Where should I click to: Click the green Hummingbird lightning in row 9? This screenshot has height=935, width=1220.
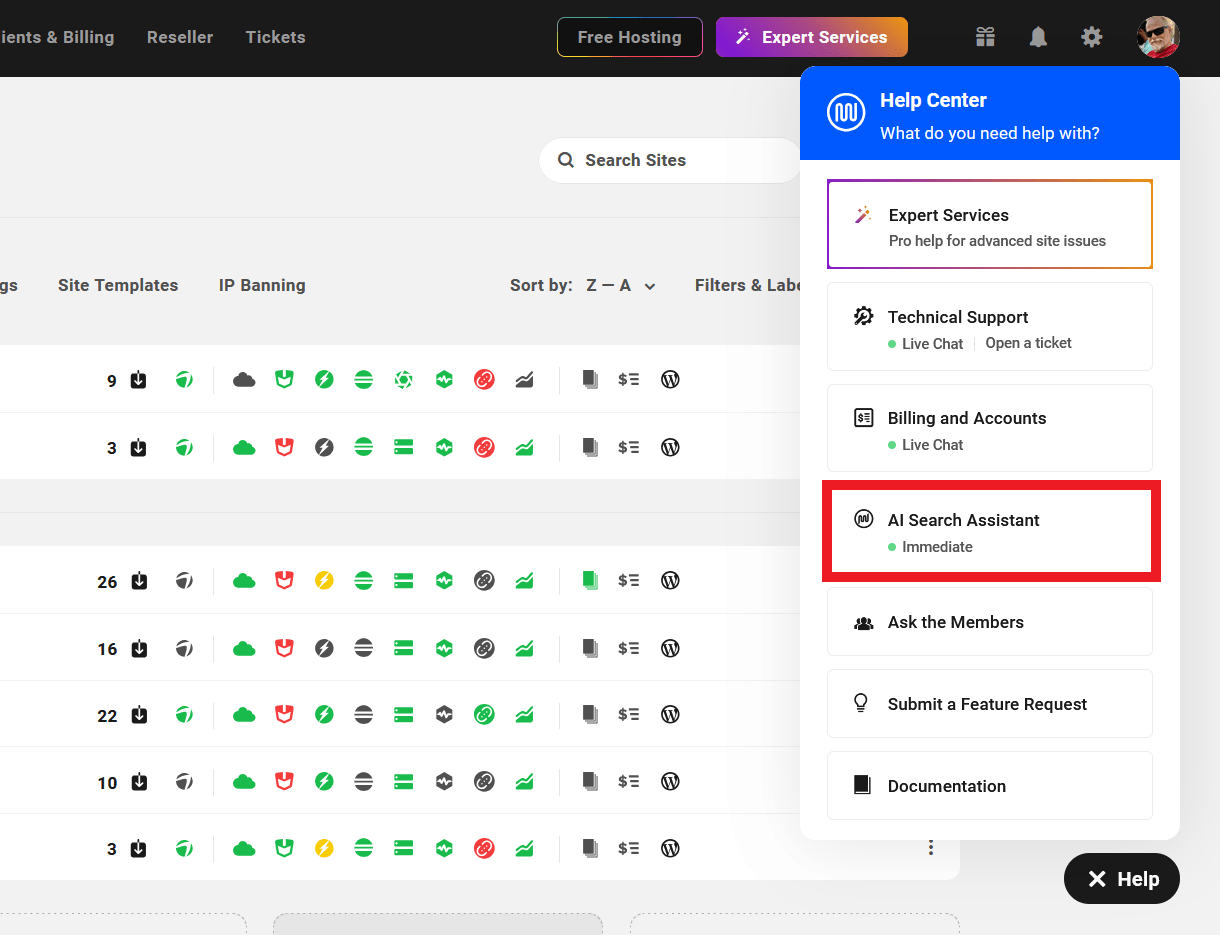click(x=324, y=380)
